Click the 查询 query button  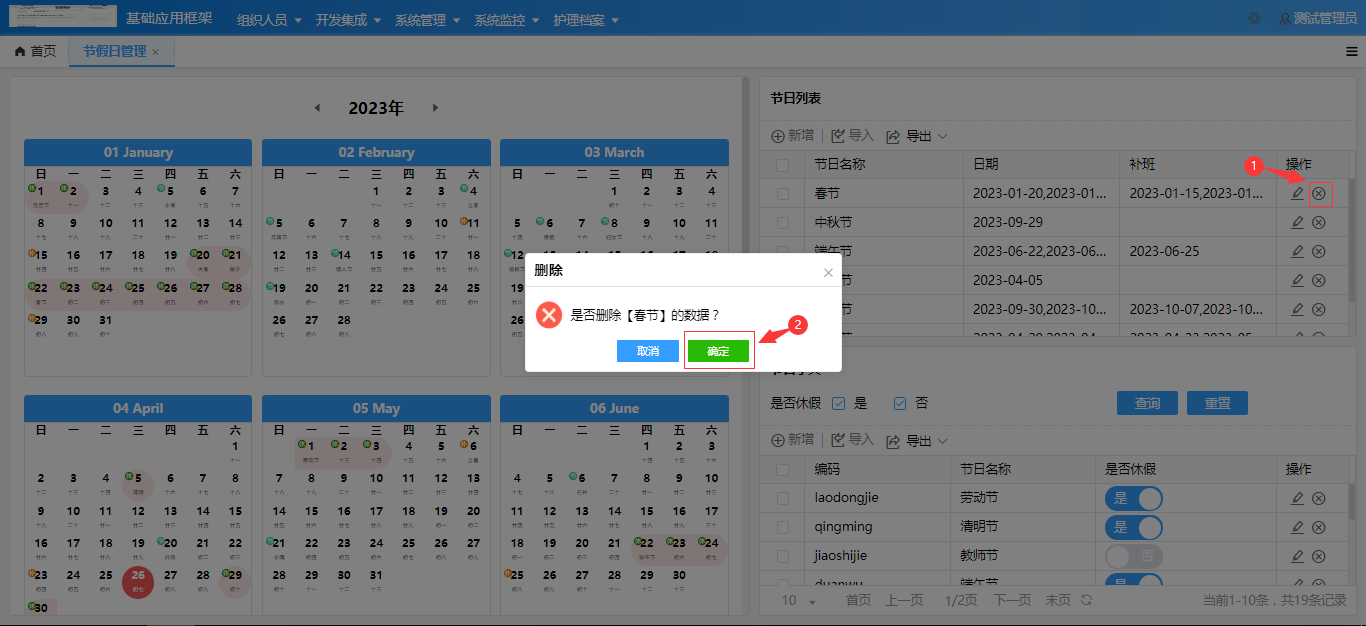1147,402
